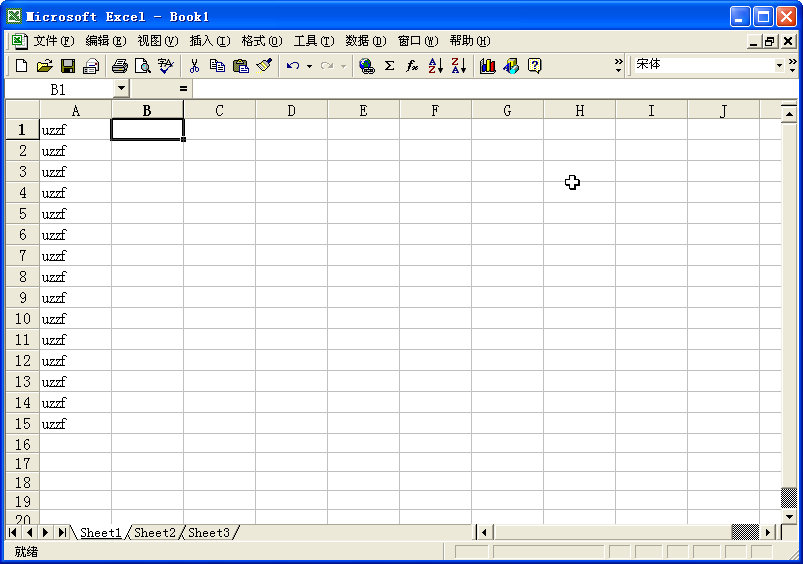The width and height of the screenshot is (803, 564).
Task: Open the 格式(O) menu
Action: 262,40
